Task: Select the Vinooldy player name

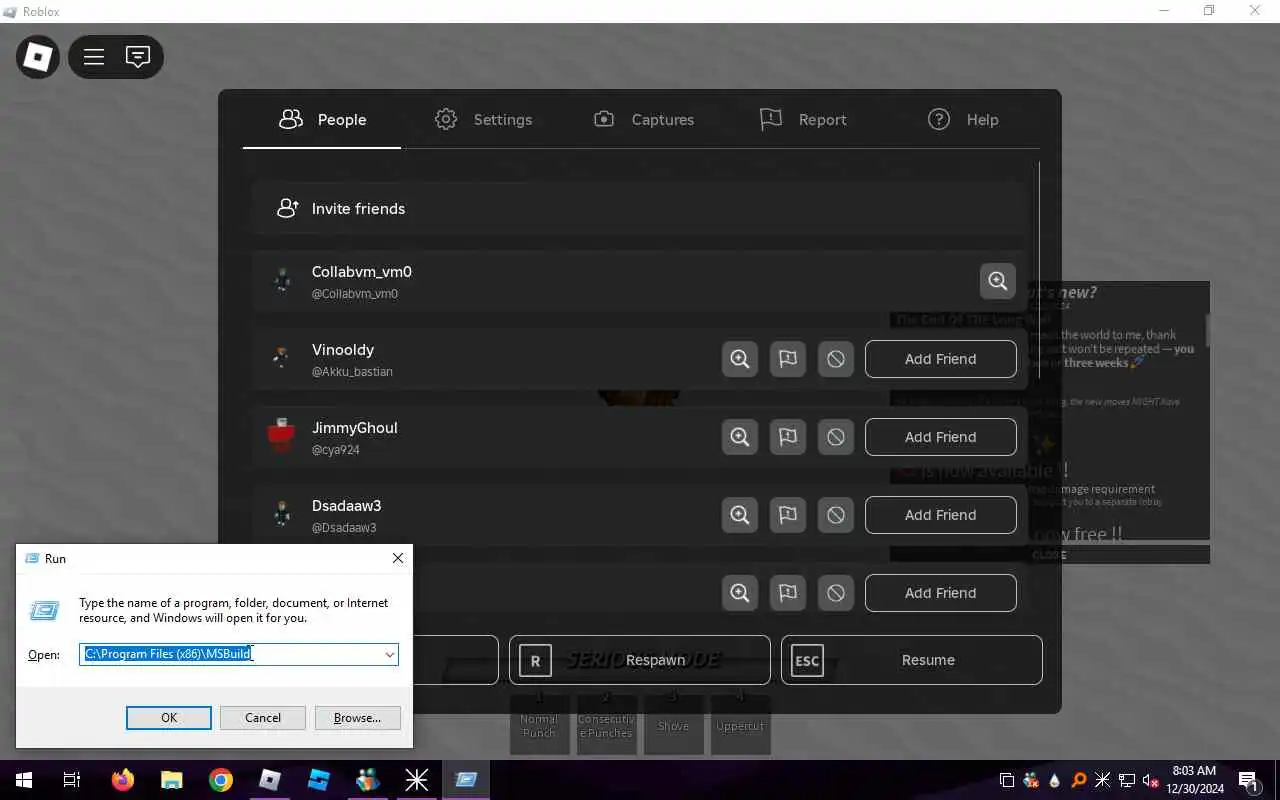Action: click(343, 350)
